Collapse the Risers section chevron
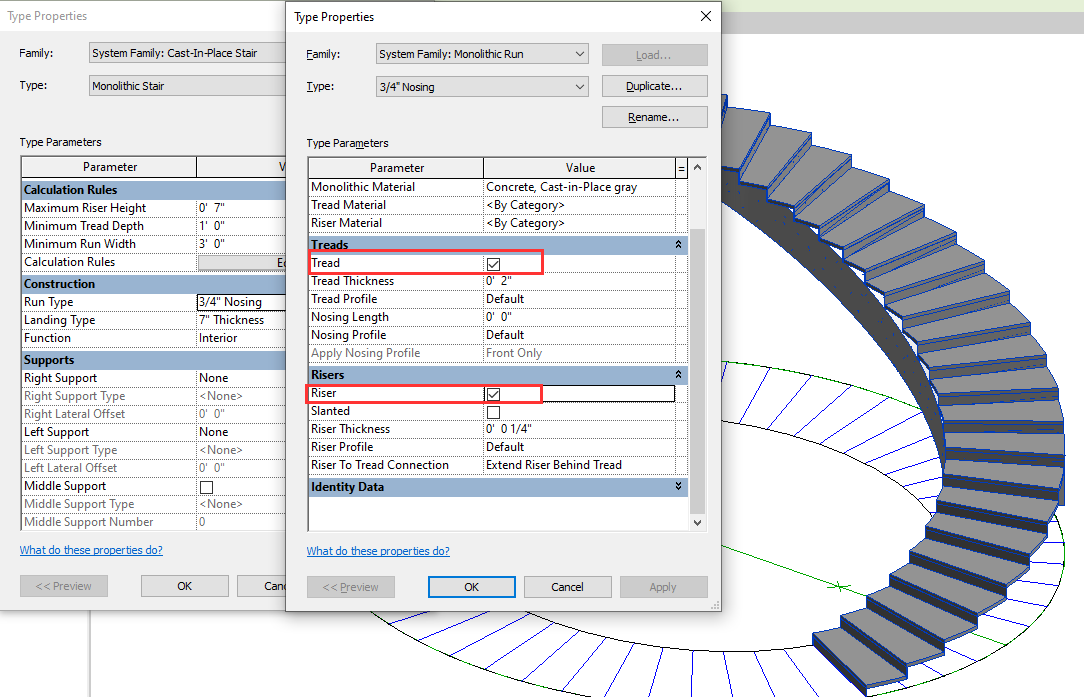Screen dimensions: 1084x697 click(678, 373)
